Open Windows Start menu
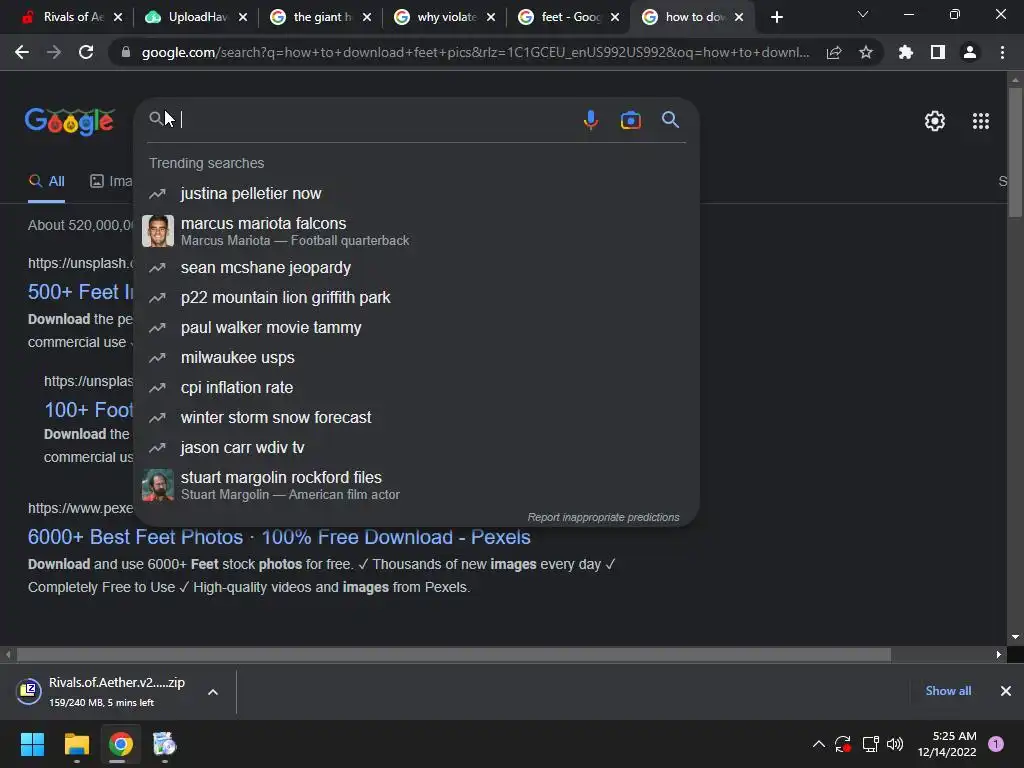 coord(32,744)
